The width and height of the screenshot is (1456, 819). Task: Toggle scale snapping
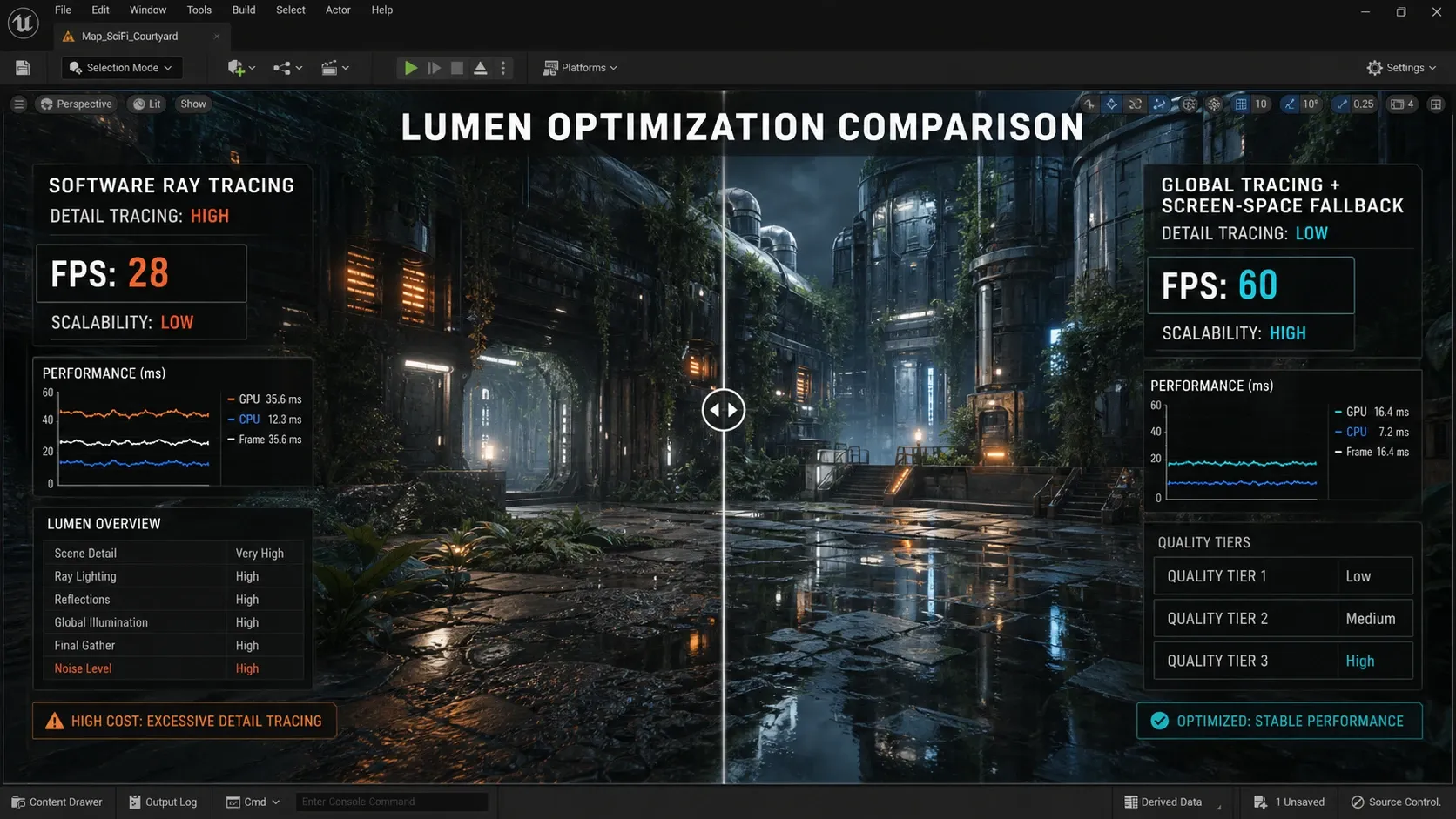tap(1342, 104)
